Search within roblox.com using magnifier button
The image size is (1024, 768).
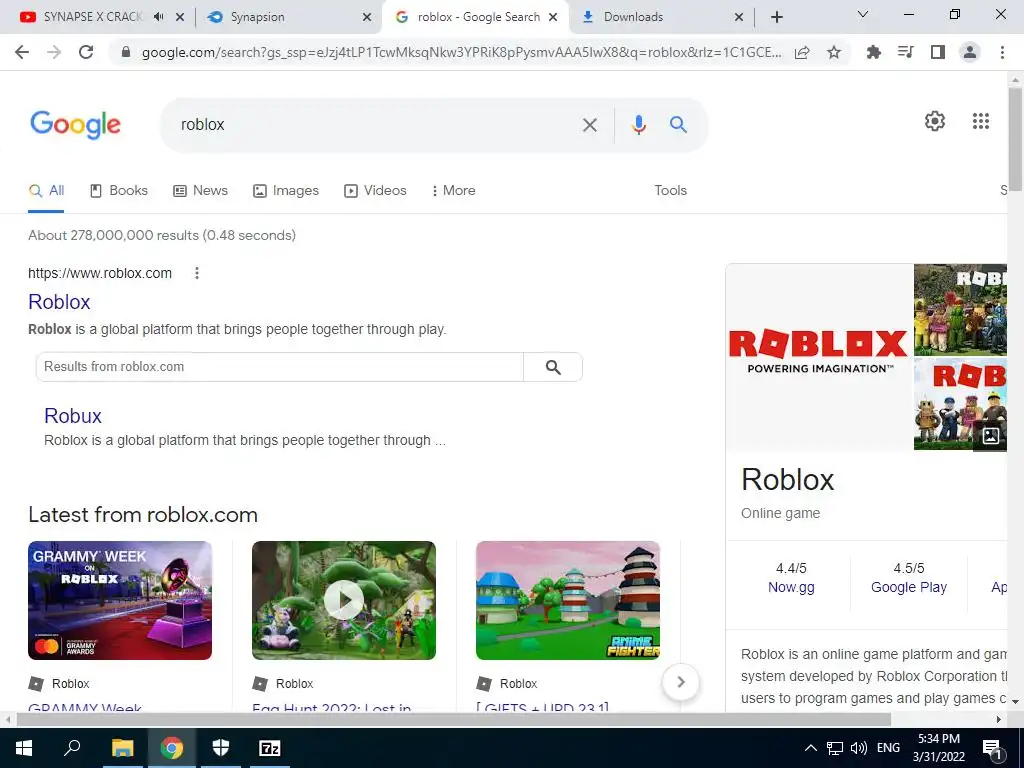click(x=553, y=367)
